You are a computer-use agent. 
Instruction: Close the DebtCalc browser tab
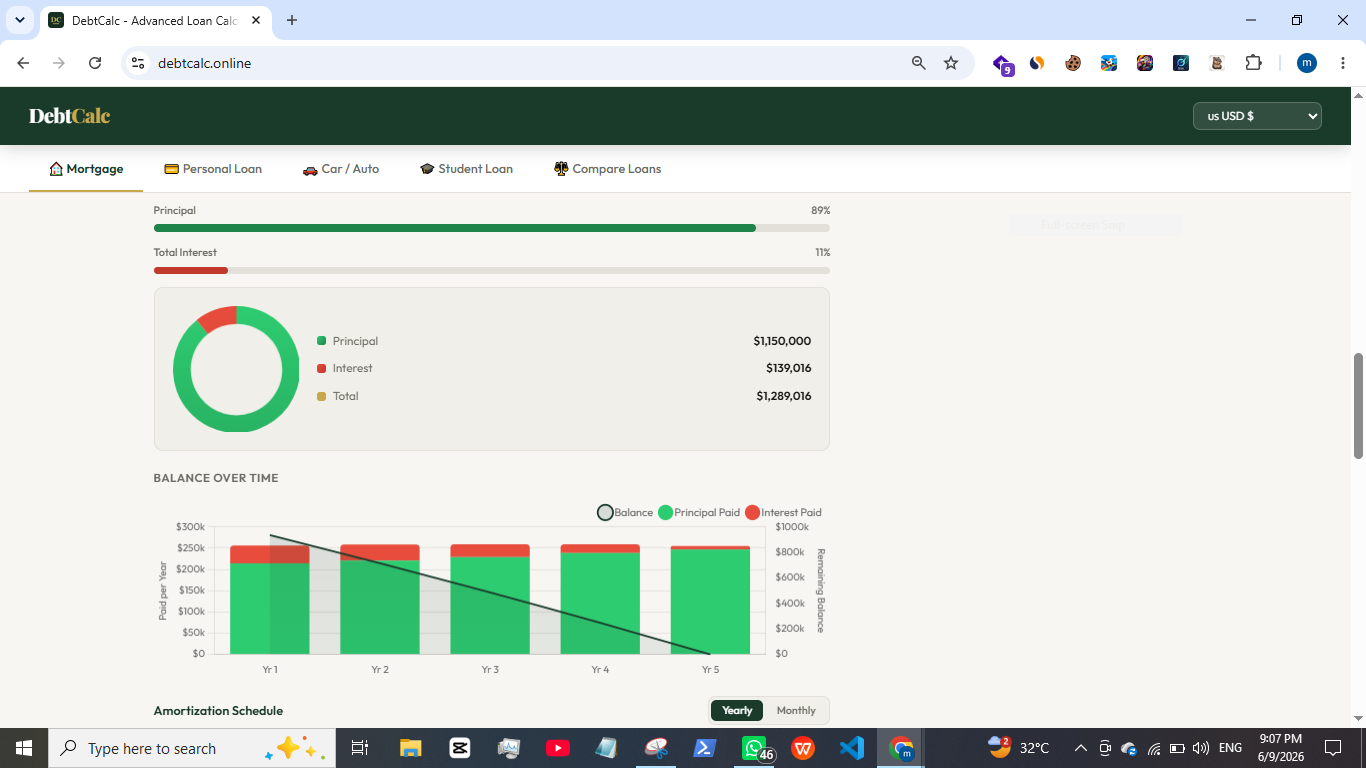click(x=257, y=20)
